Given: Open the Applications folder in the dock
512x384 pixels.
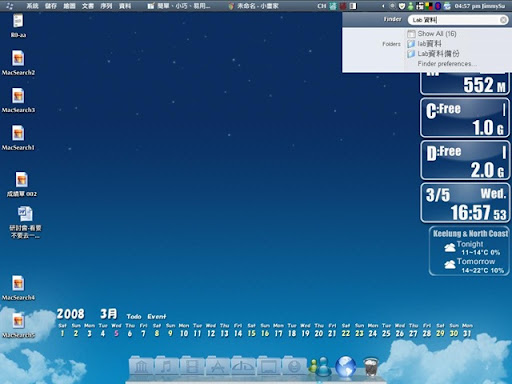Looking at the screenshot, I should pyautogui.click(x=218, y=367).
